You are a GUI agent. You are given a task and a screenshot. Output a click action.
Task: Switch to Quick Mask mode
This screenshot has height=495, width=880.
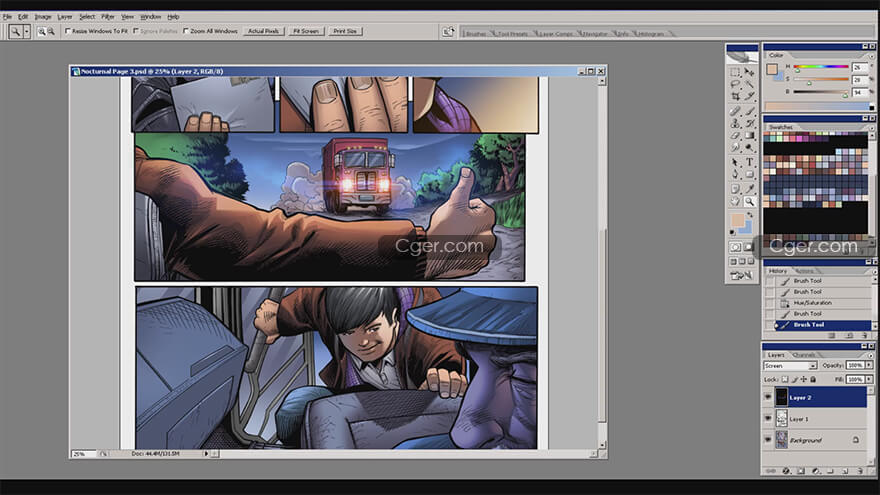point(749,247)
